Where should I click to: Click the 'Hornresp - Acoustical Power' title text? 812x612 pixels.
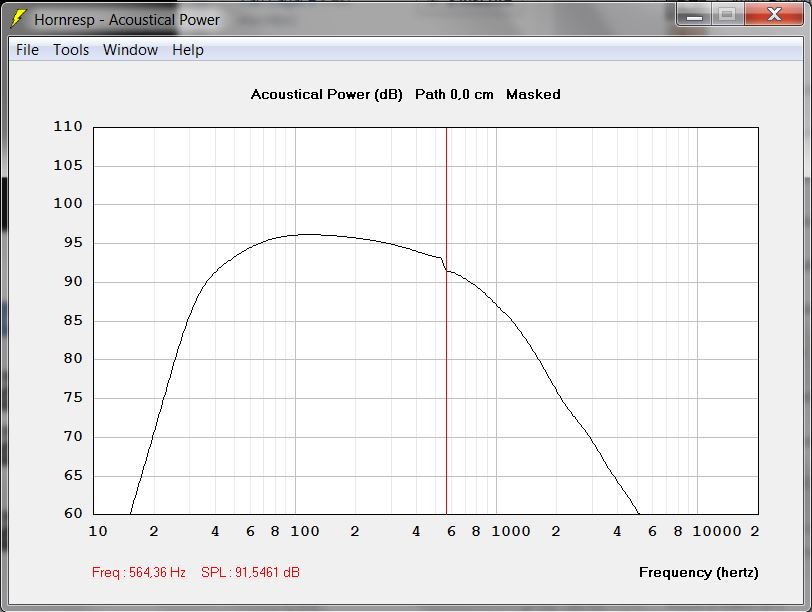click(x=127, y=20)
